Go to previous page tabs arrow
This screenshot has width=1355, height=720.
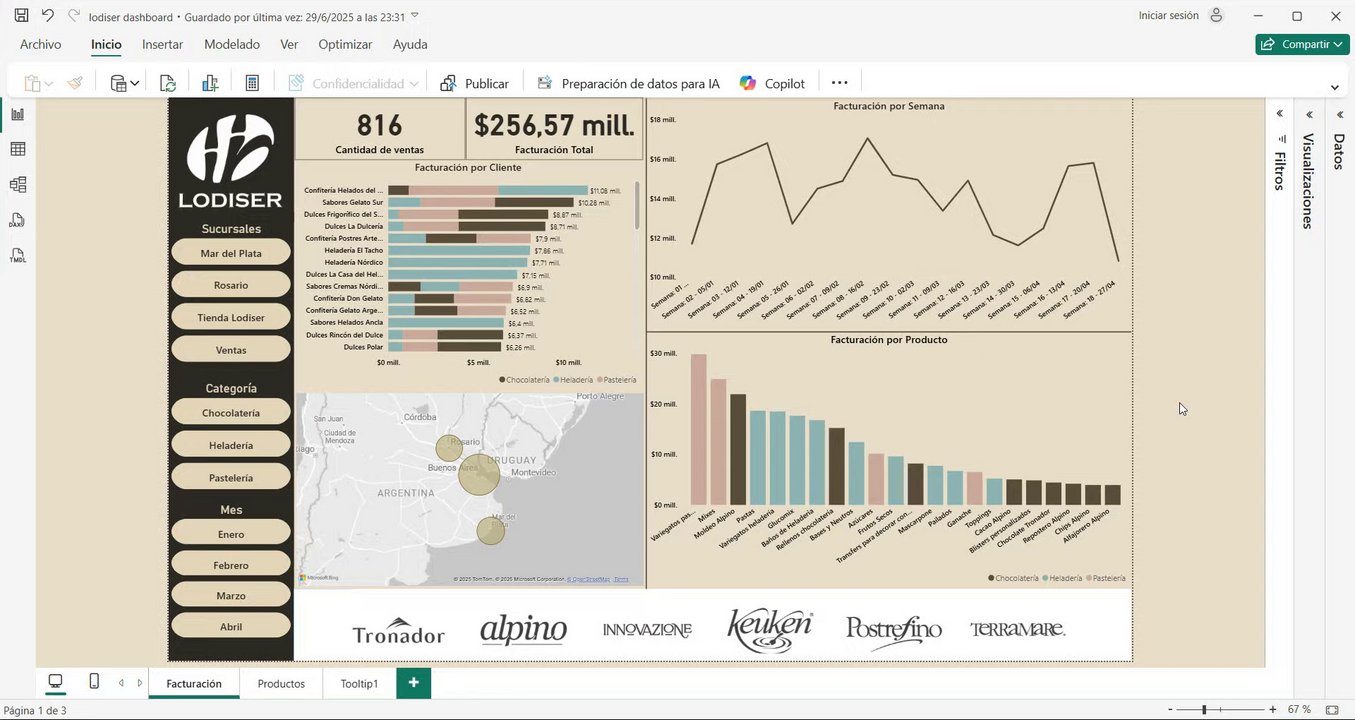click(121, 684)
